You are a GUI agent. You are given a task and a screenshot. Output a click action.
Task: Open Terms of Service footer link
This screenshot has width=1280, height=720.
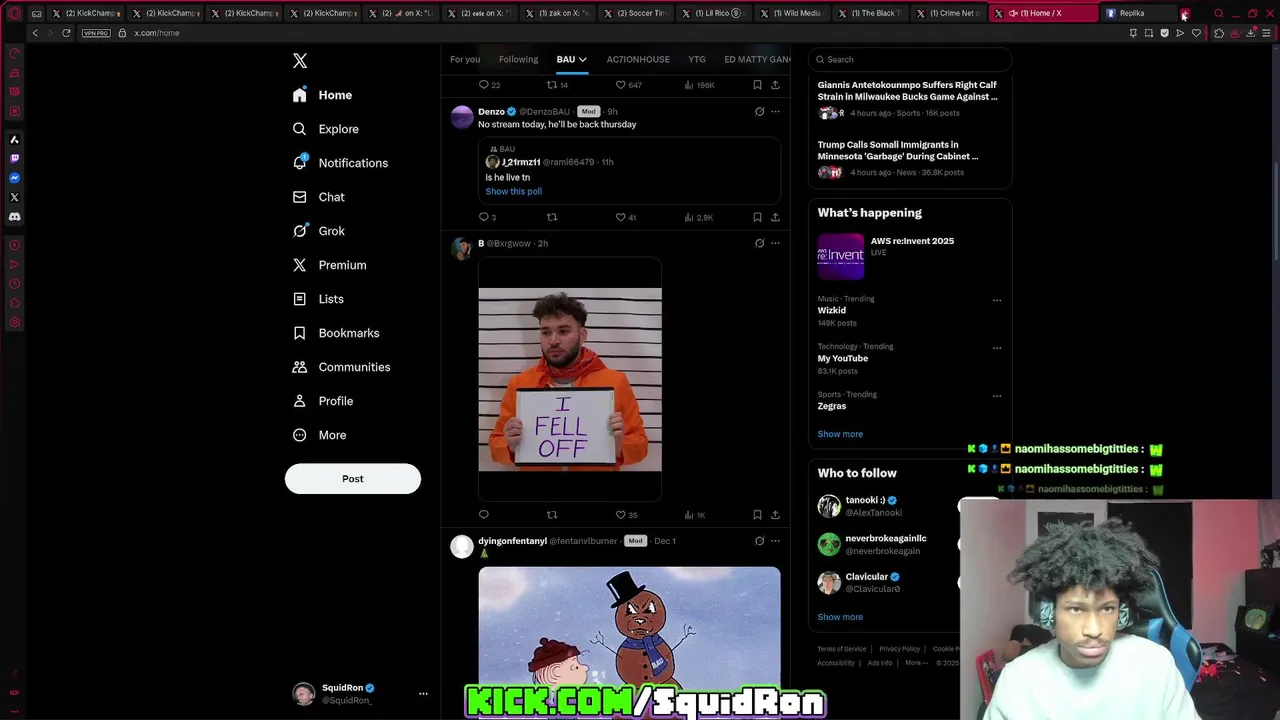coord(841,649)
